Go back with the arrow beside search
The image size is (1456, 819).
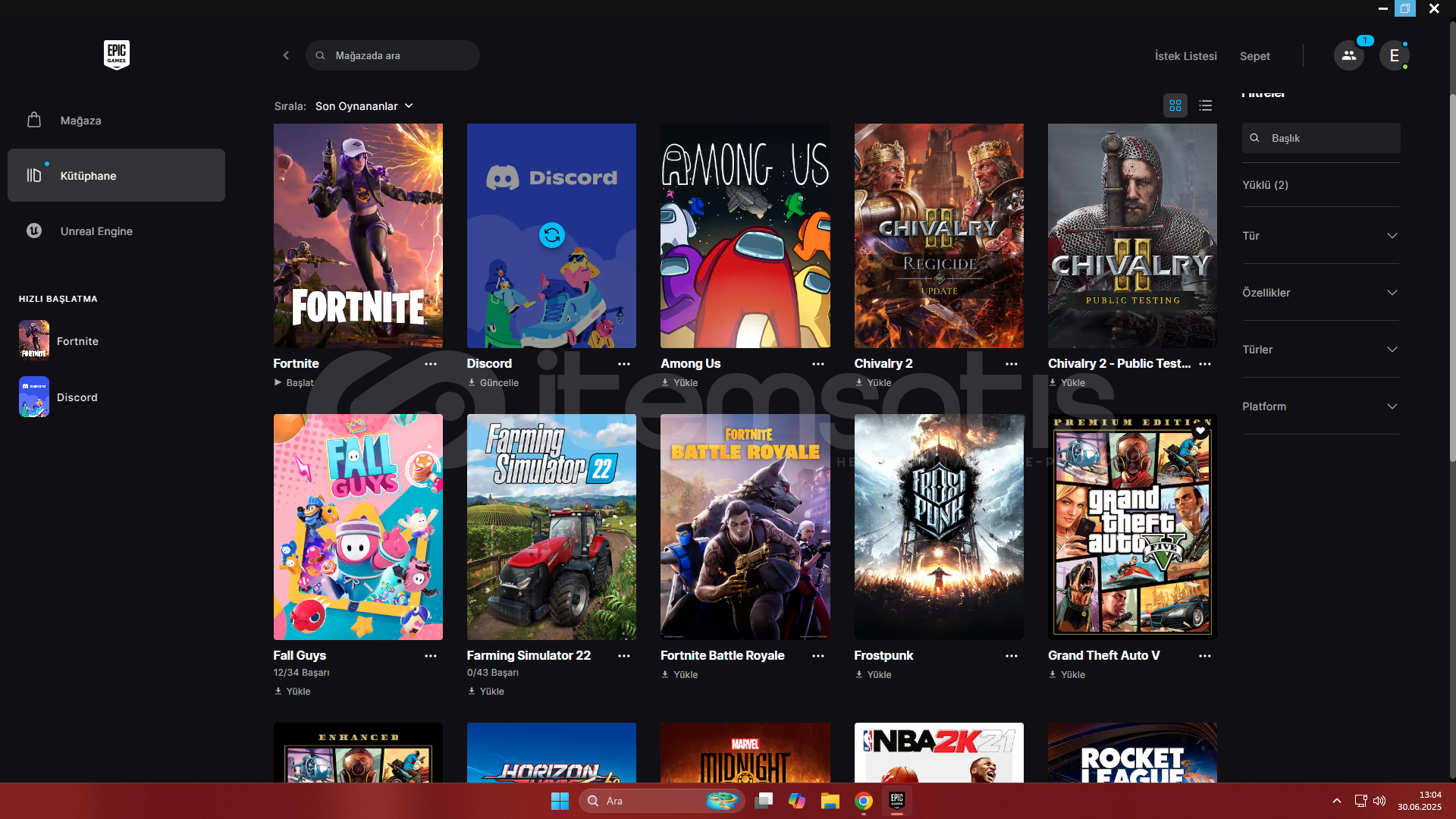286,55
